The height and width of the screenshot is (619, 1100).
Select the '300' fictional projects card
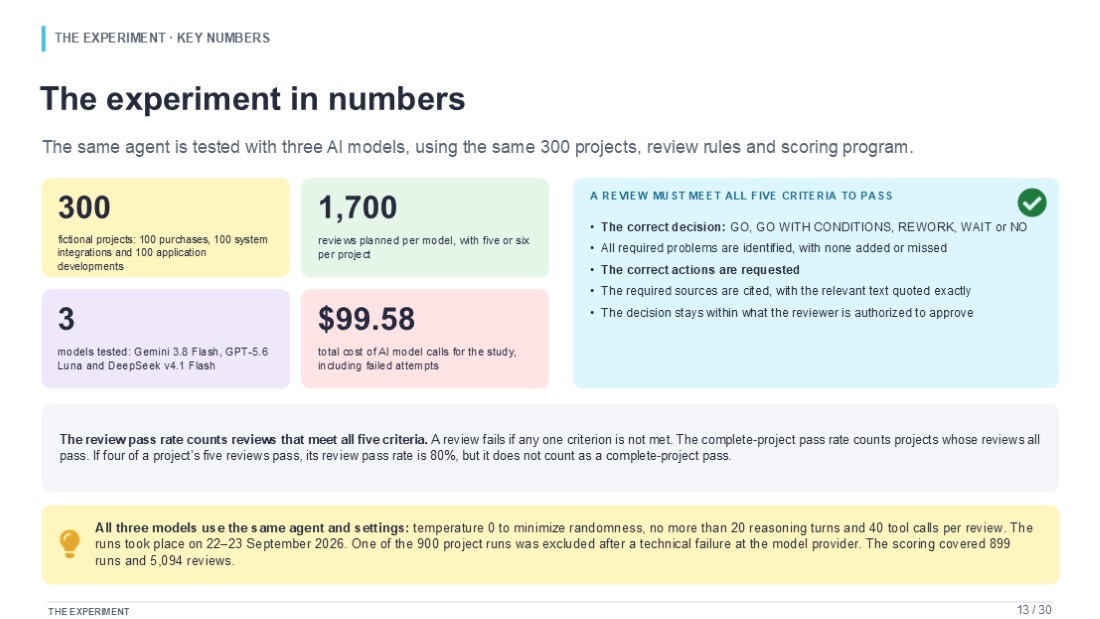click(166, 227)
